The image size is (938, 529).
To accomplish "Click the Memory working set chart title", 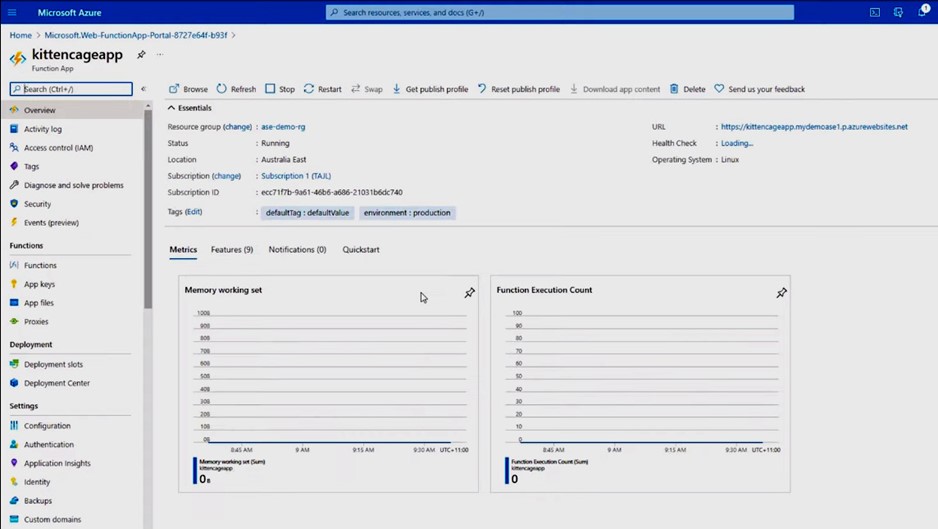I will 223,290.
